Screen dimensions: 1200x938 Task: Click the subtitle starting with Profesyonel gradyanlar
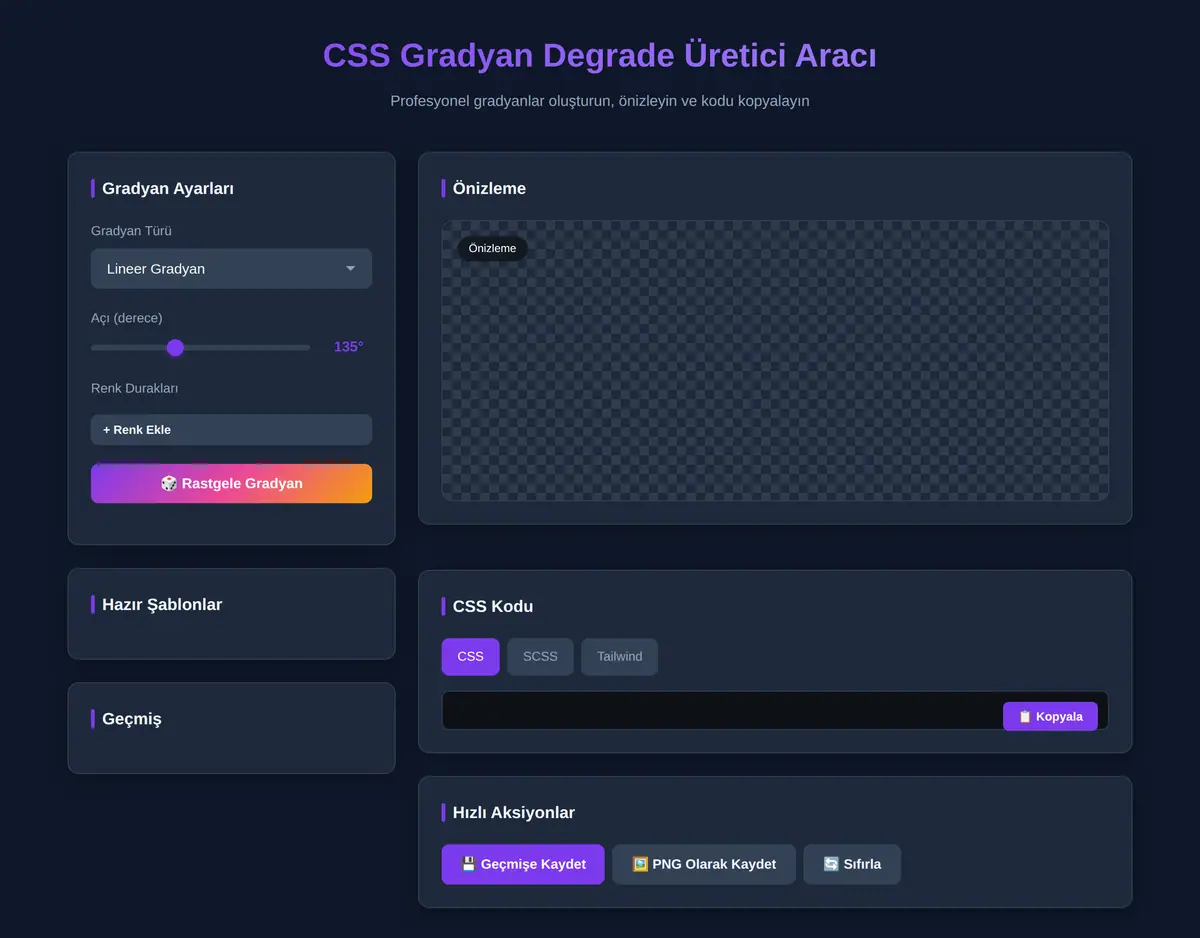(x=600, y=101)
